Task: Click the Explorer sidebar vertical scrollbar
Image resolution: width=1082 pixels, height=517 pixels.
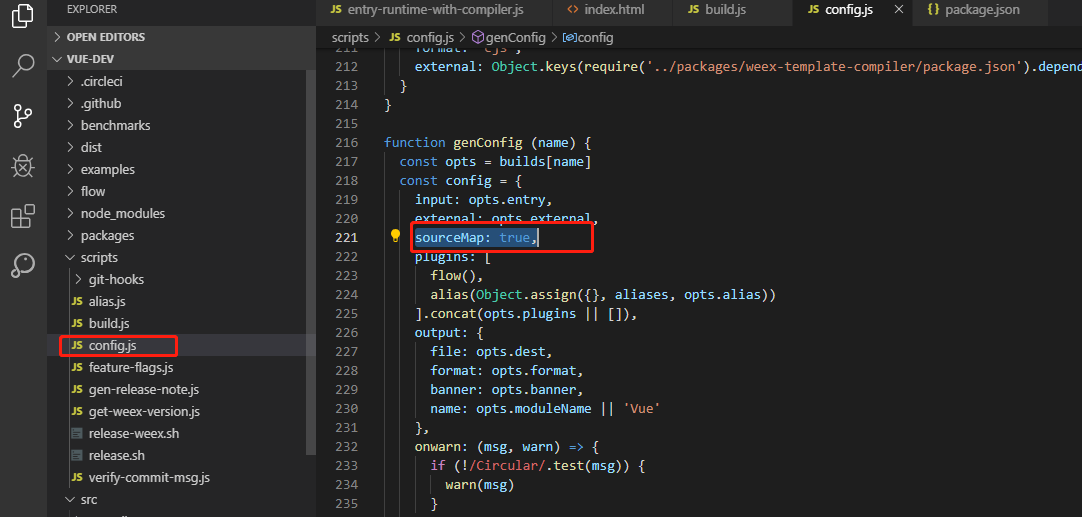Action: [311, 262]
